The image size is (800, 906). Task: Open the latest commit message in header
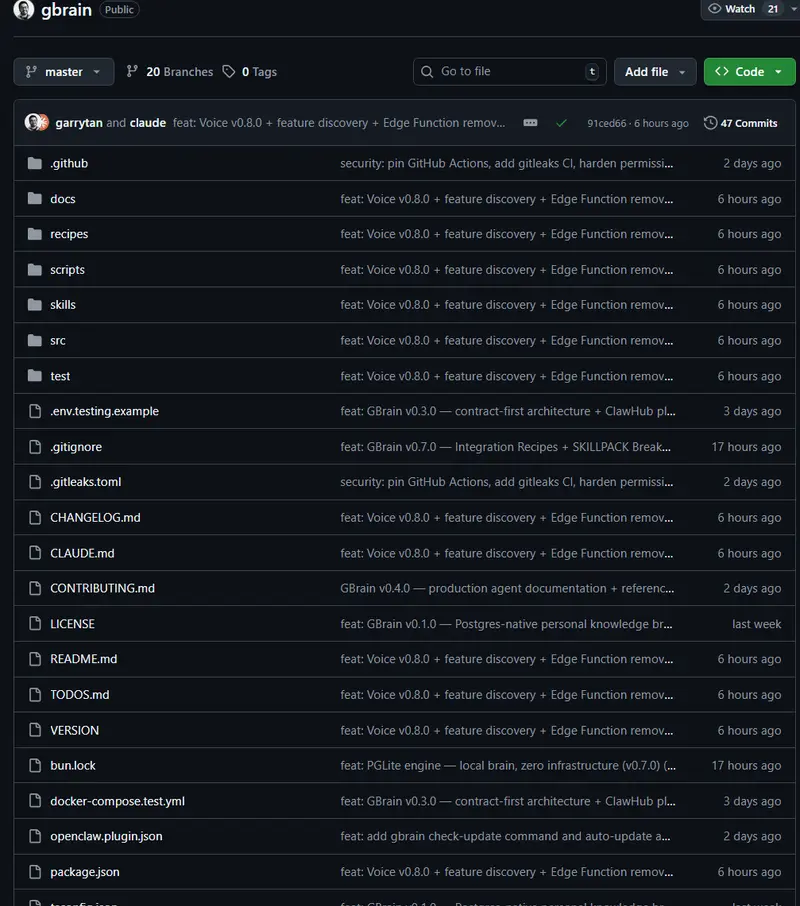tap(339, 123)
